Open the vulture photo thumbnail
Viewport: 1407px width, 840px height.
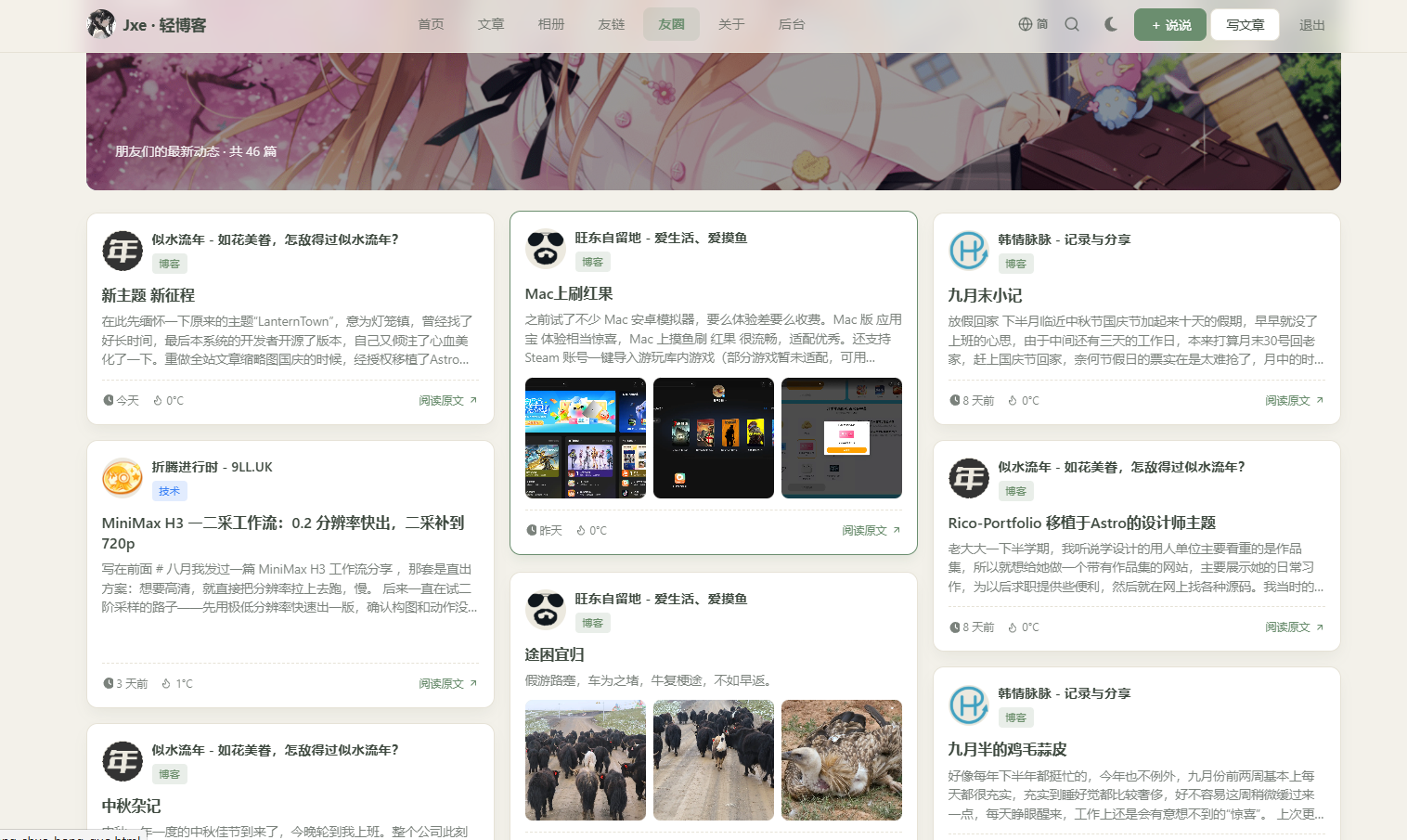pyautogui.click(x=842, y=760)
